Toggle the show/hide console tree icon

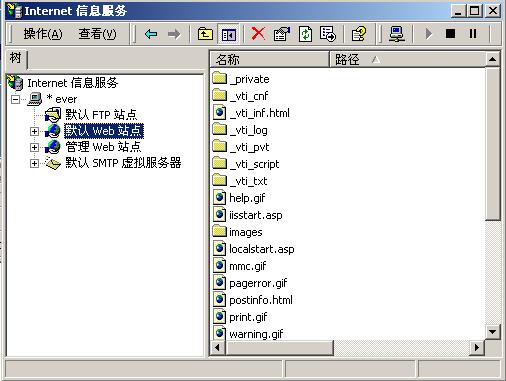pos(229,34)
